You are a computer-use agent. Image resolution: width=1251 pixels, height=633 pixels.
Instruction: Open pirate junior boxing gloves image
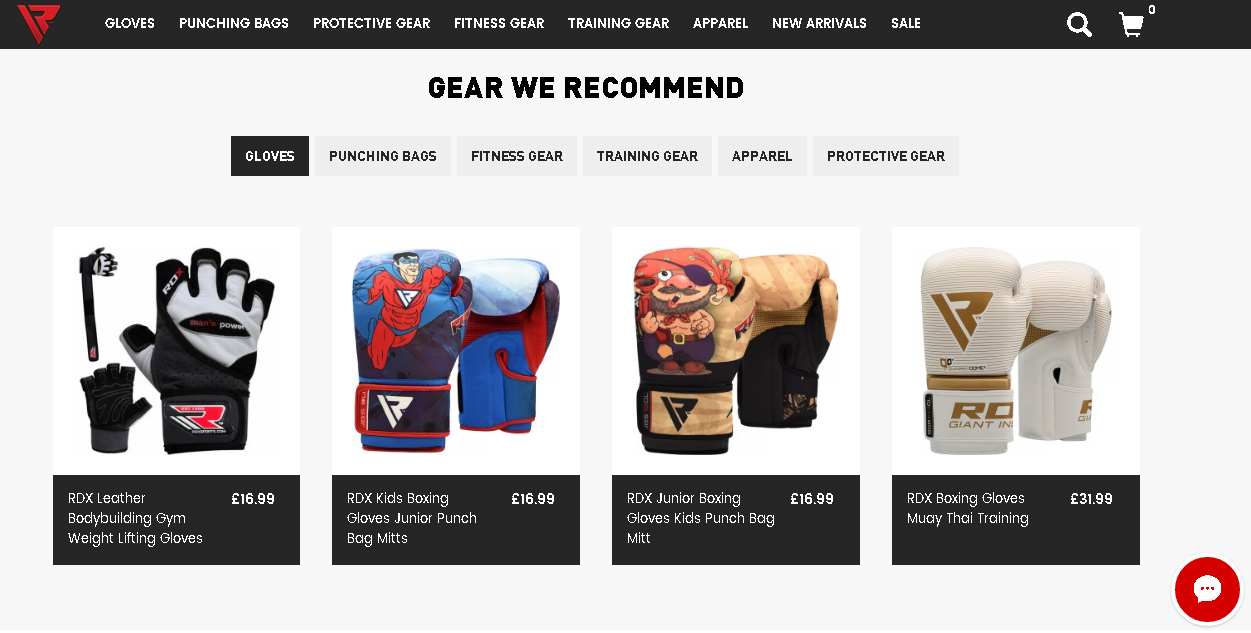click(x=736, y=350)
